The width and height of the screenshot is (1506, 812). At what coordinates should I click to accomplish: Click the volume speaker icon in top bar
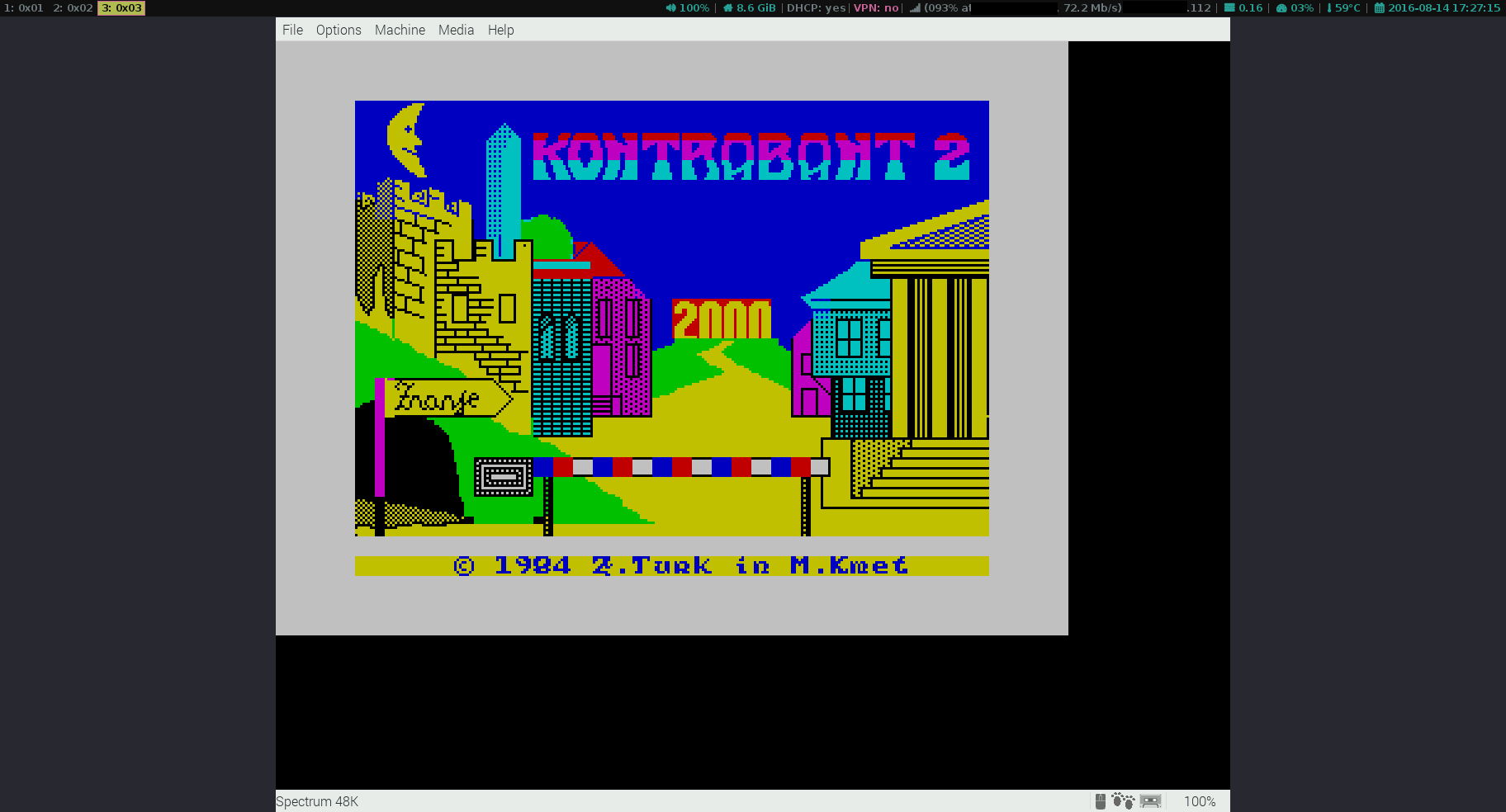[670, 7]
